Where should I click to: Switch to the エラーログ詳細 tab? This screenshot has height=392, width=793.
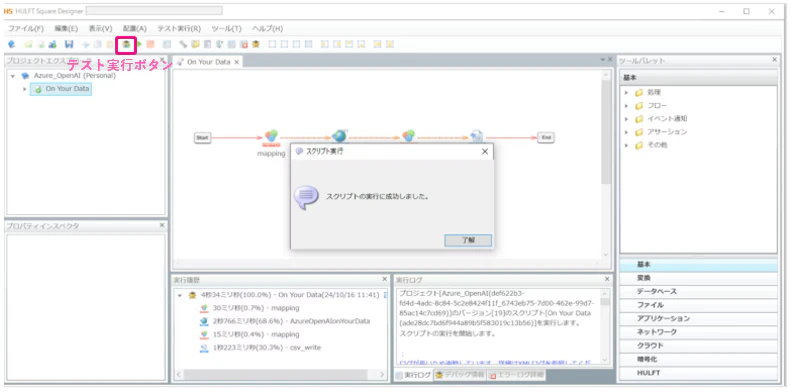516,375
